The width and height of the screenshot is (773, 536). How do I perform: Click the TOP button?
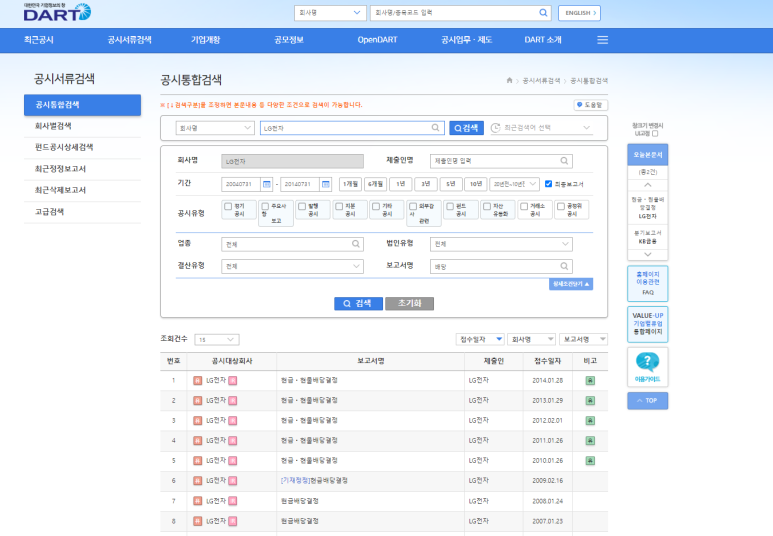(x=647, y=400)
